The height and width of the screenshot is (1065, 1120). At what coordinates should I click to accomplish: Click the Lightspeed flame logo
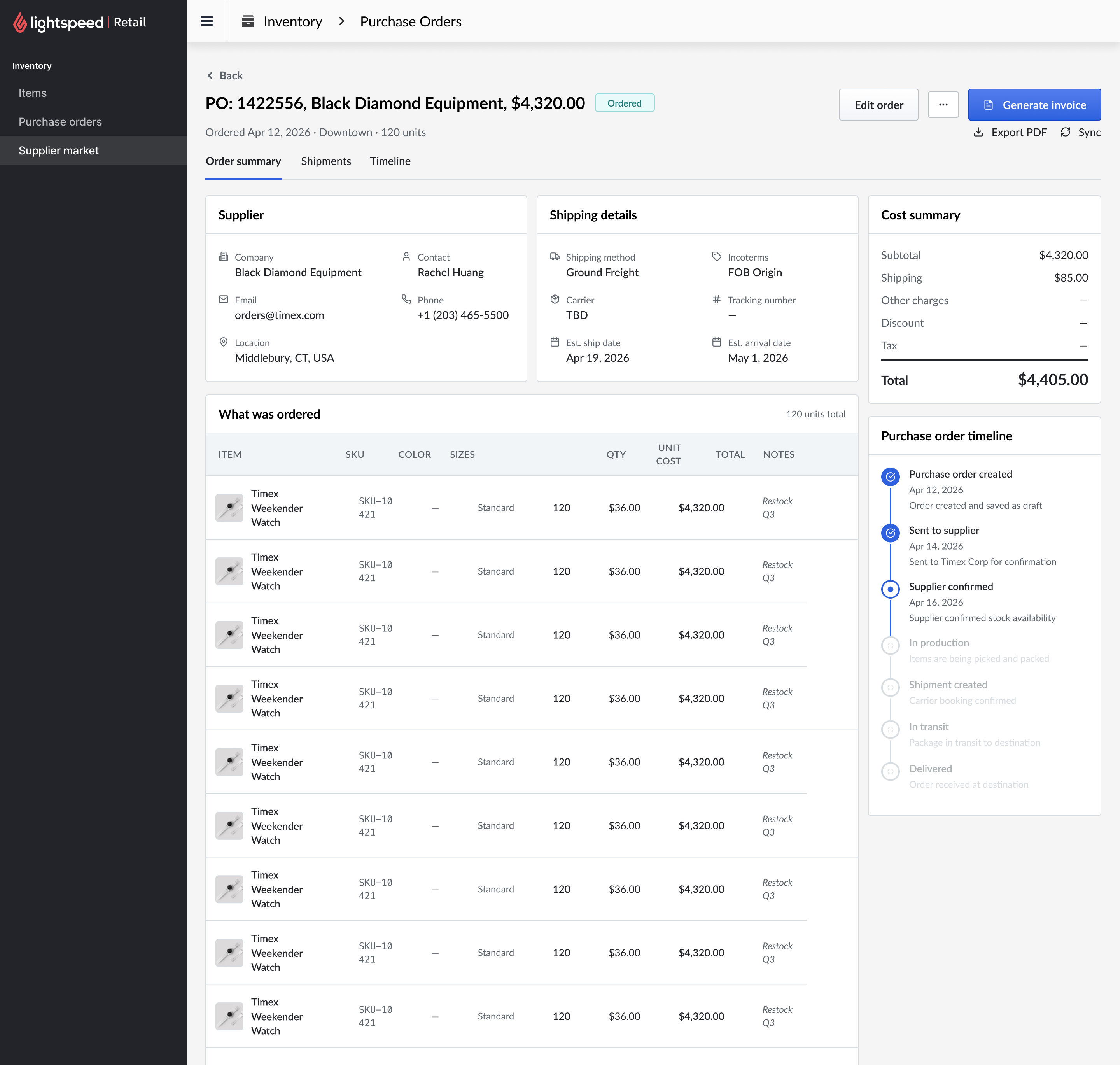[x=21, y=22]
